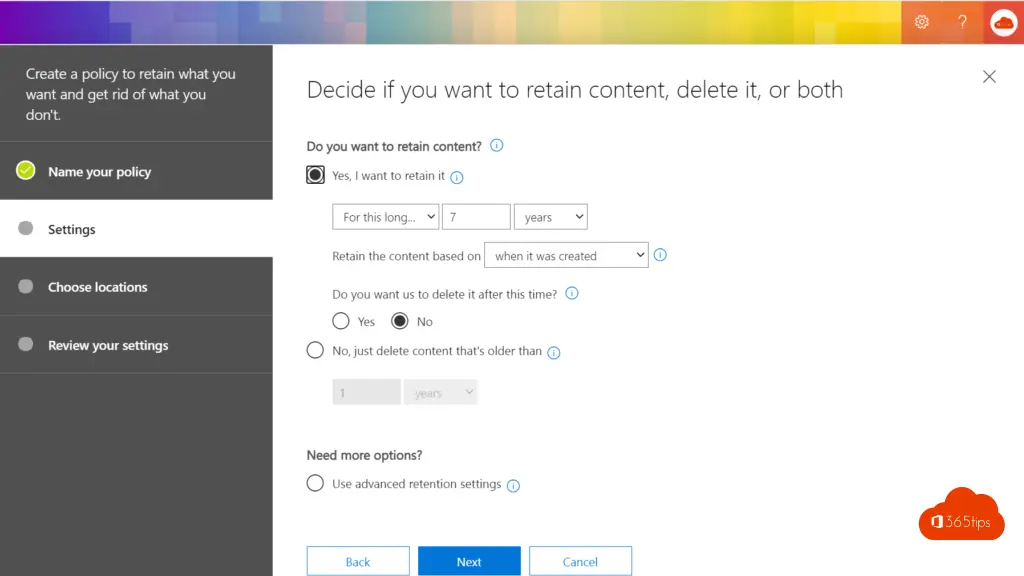Click info icon beside 'just delete content that's older than'

pyautogui.click(x=554, y=352)
